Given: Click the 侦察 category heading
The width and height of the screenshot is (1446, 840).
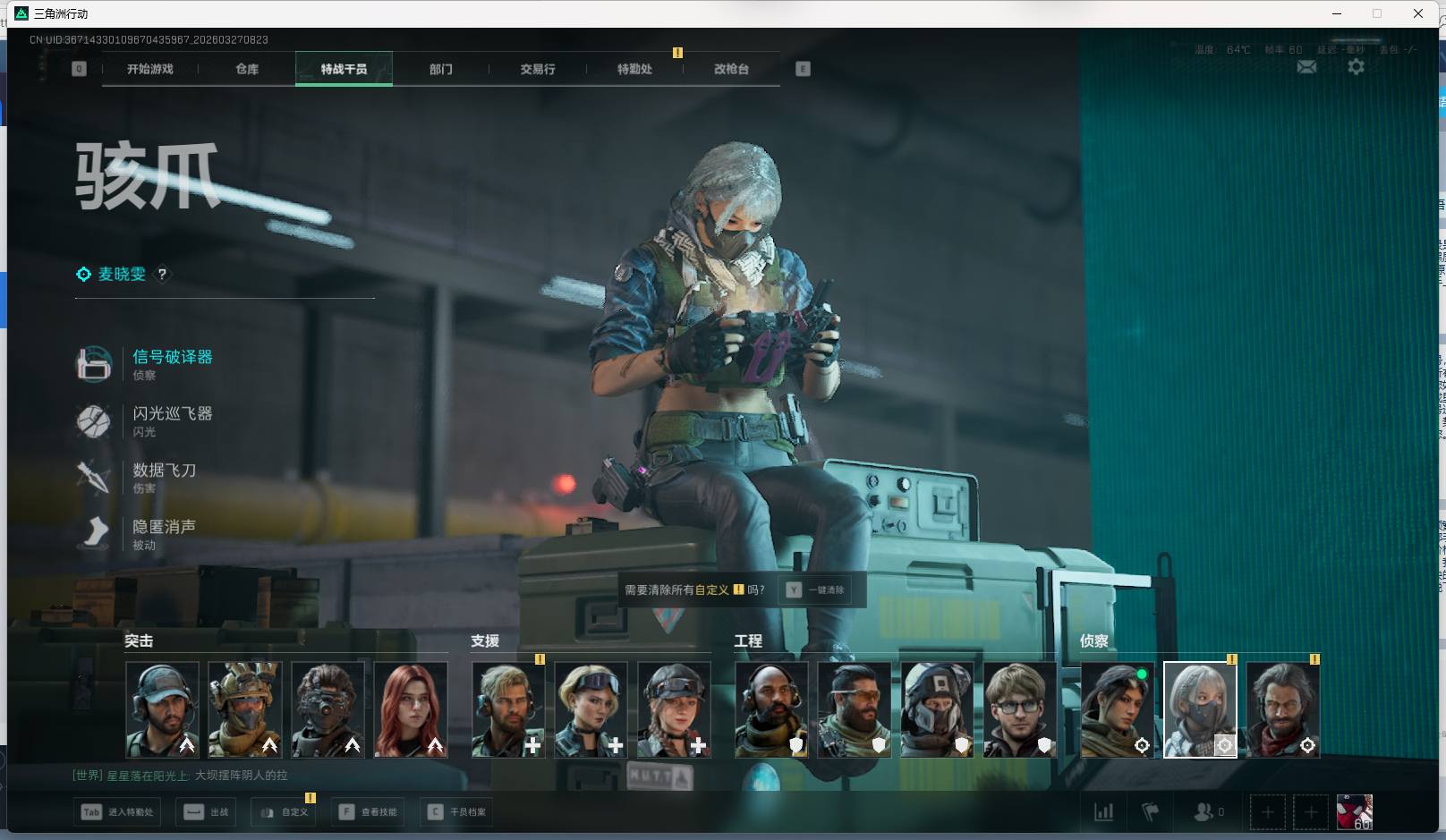Looking at the screenshot, I should click(1094, 641).
